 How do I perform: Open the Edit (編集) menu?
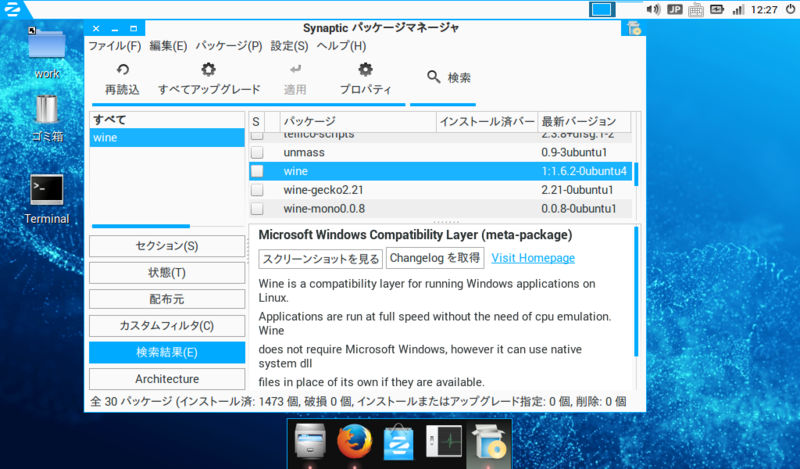pyautogui.click(x=168, y=46)
